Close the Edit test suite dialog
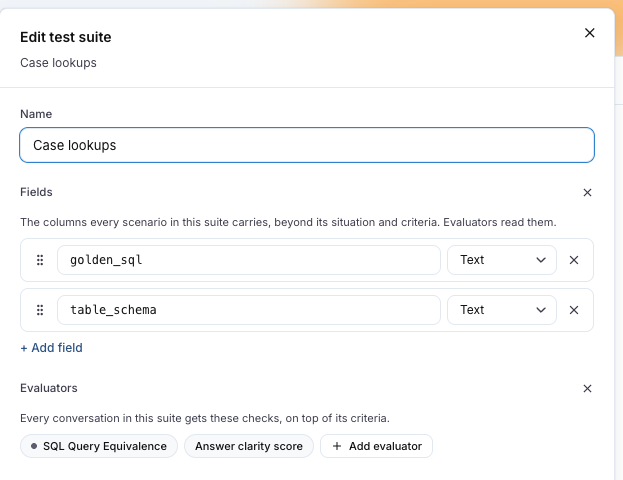Screen dimensions: 623x480 590,33
